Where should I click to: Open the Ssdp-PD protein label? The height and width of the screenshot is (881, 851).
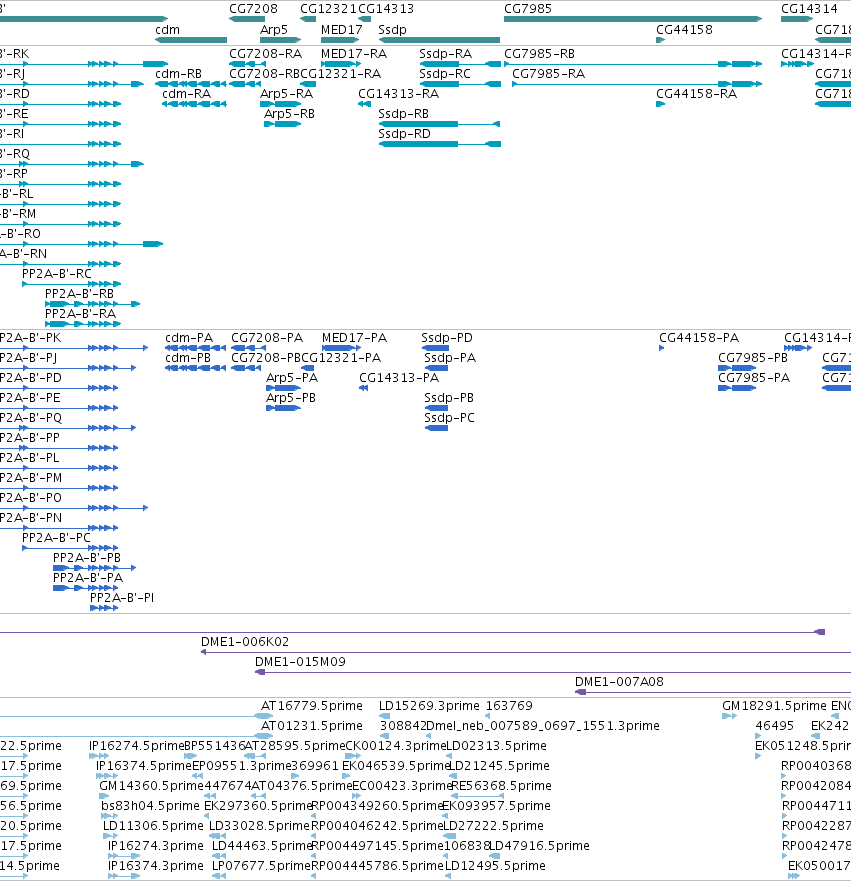click(447, 338)
